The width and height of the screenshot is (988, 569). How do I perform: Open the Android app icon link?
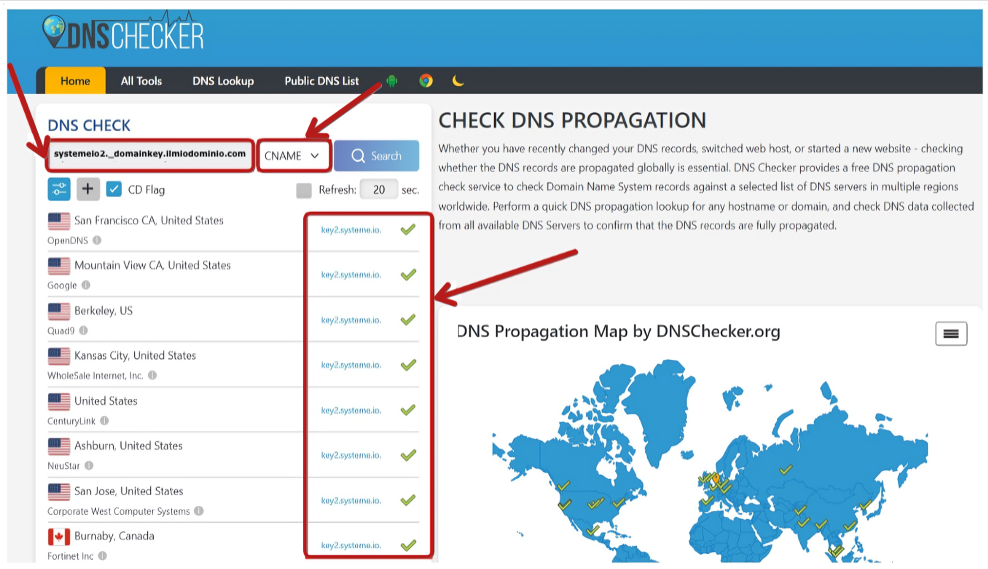tap(392, 81)
